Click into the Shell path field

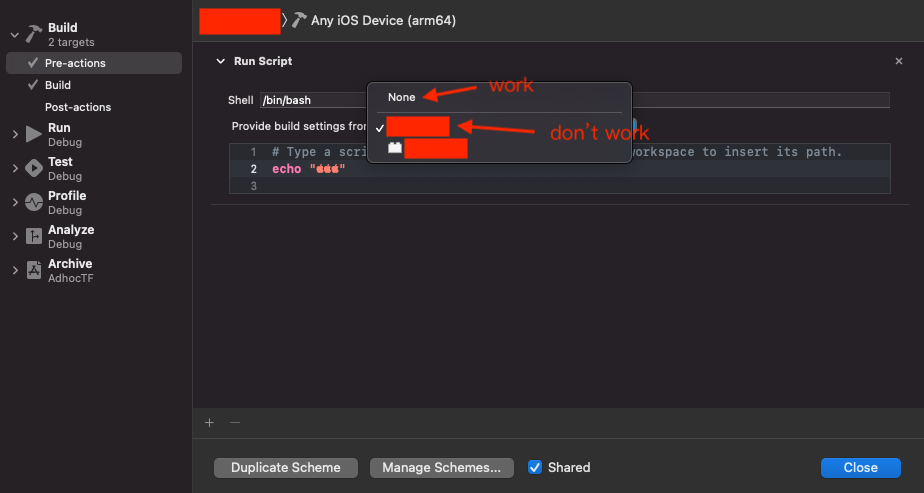312,100
